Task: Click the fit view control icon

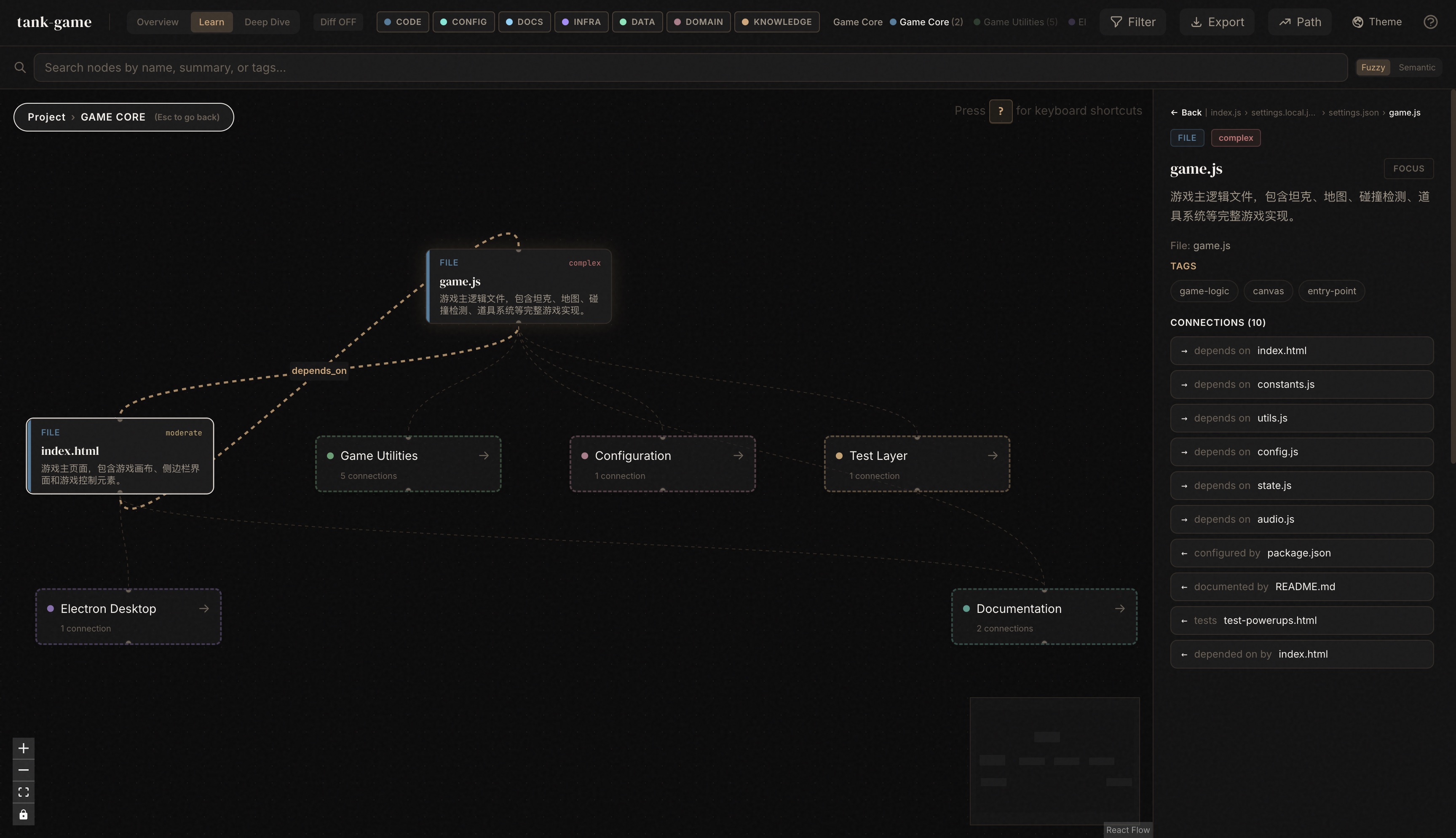Action: [x=23, y=792]
